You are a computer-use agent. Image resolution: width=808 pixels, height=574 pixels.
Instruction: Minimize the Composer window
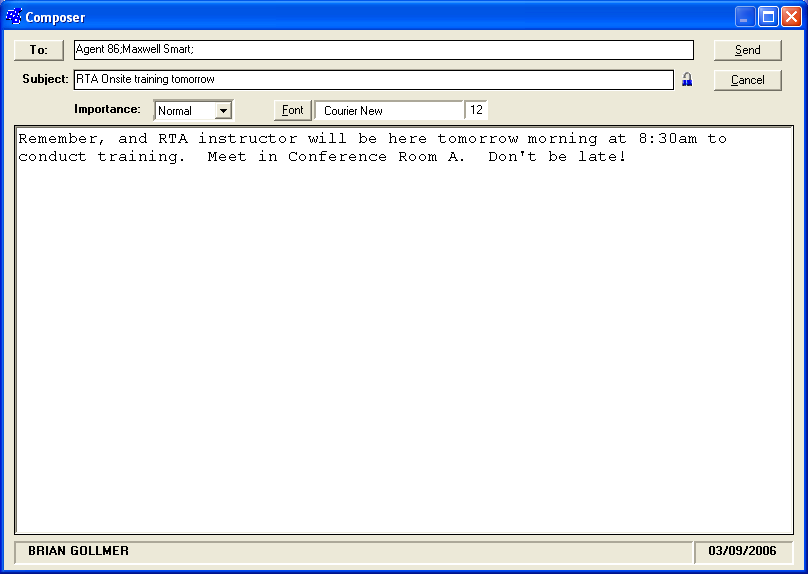[745, 17]
